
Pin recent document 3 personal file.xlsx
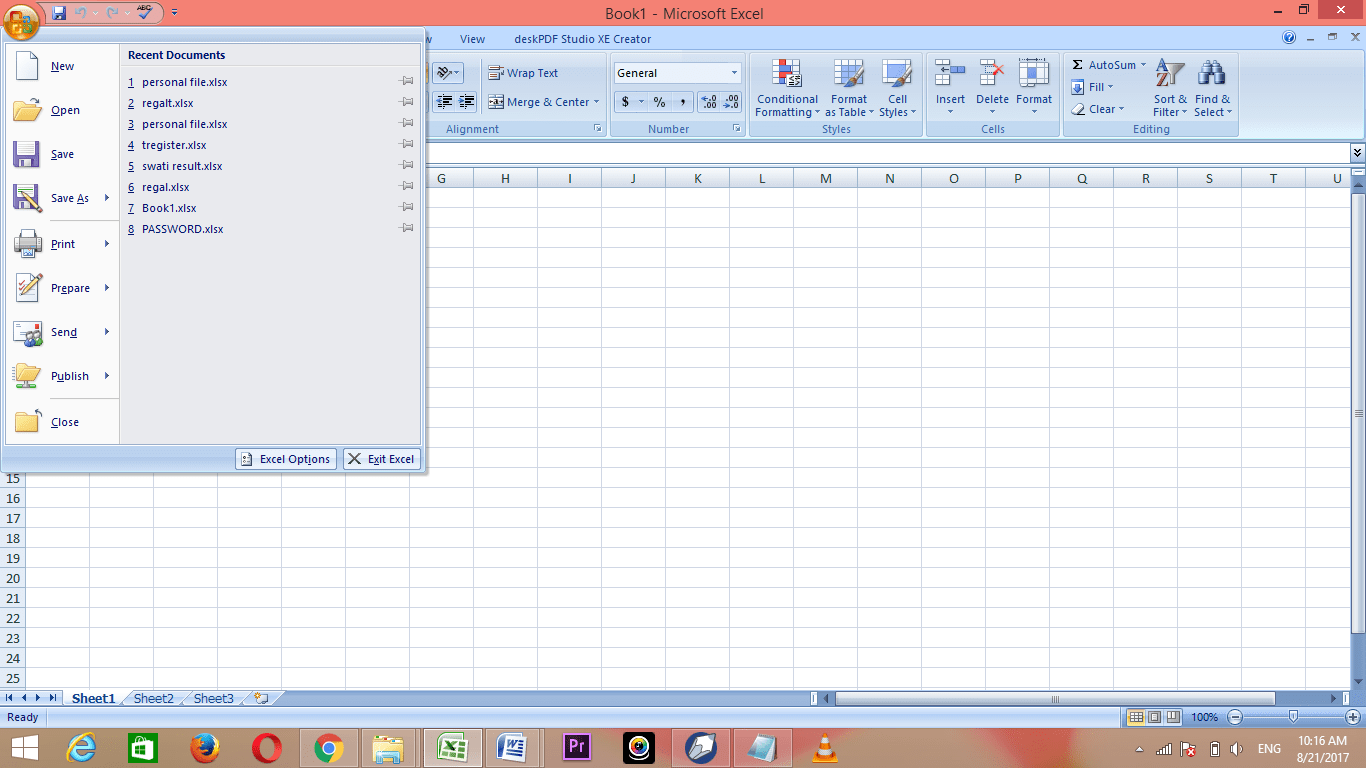coord(406,124)
